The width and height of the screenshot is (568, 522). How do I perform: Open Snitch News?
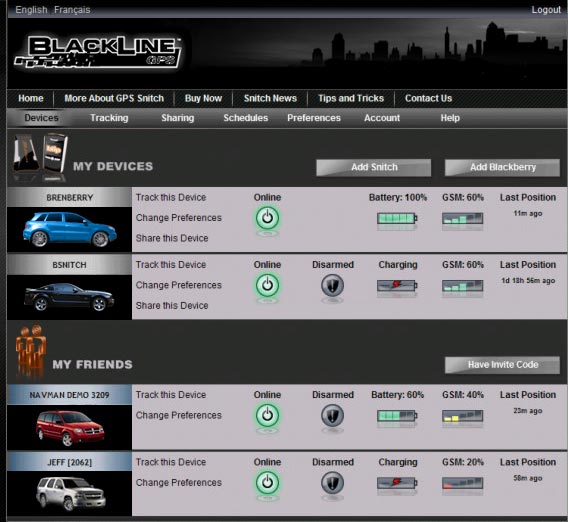270,98
